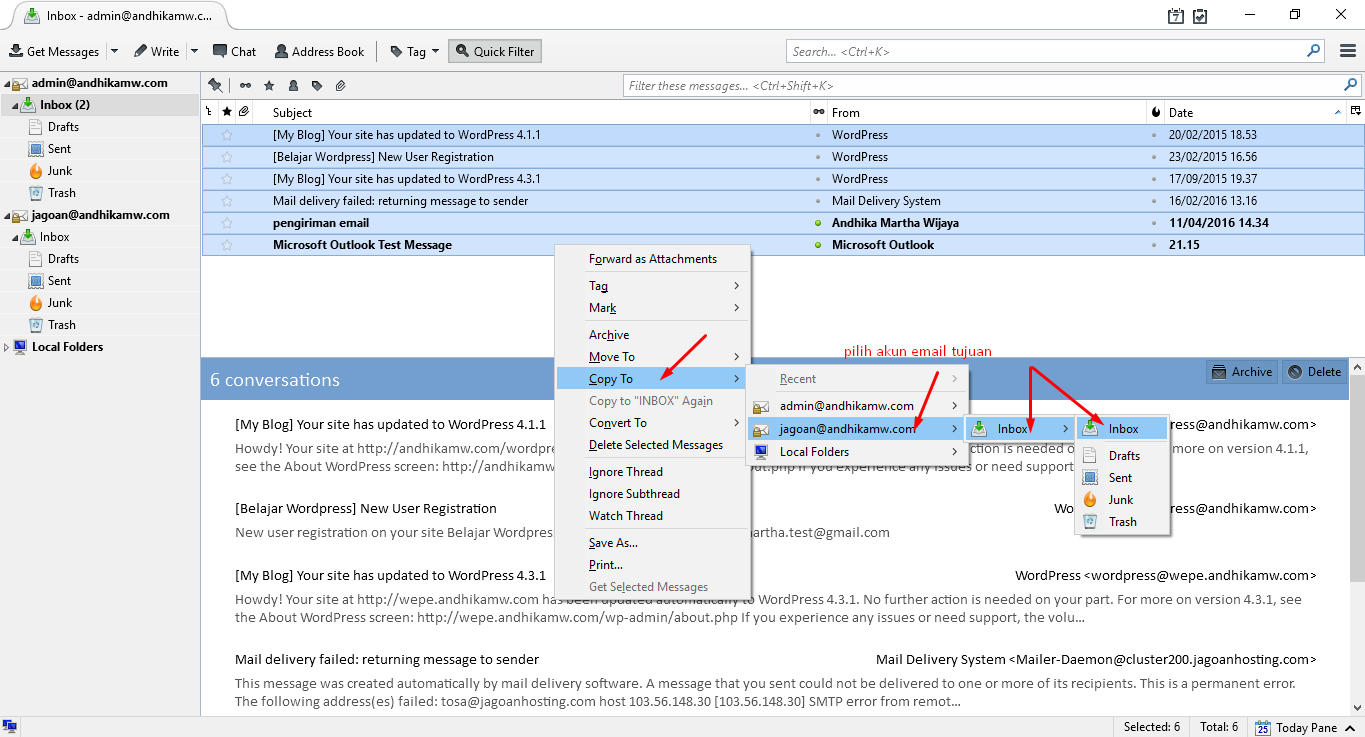This screenshot has height=737, width=1365.
Task: Open the Thunderbird application menu (hamburger)
Action: click(x=1347, y=51)
